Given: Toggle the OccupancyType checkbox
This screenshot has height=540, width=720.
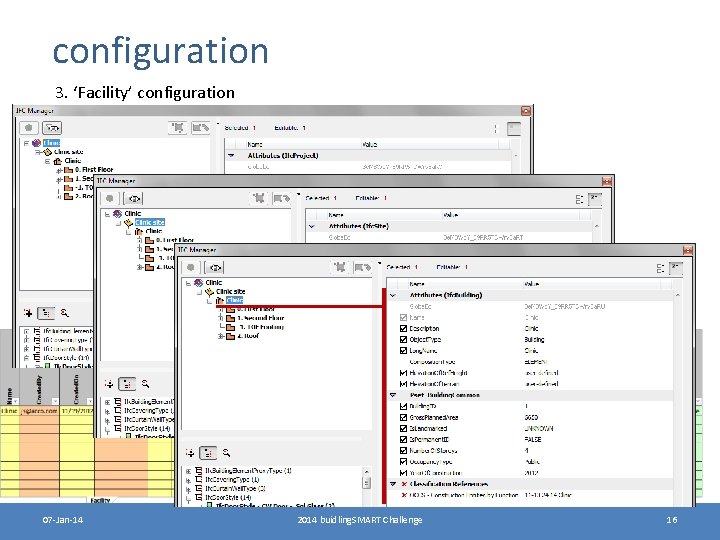Looking at the screenshot, I should (x=403, y=461).
